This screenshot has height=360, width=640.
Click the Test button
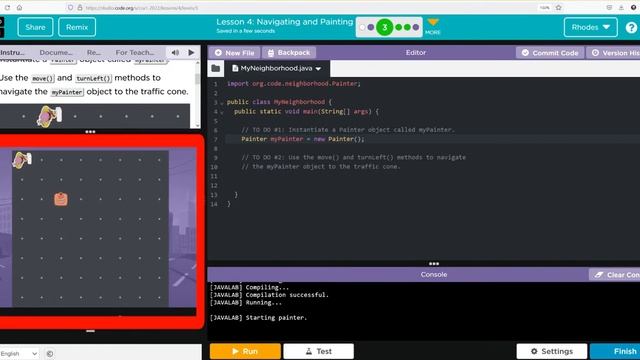point(318,351)
